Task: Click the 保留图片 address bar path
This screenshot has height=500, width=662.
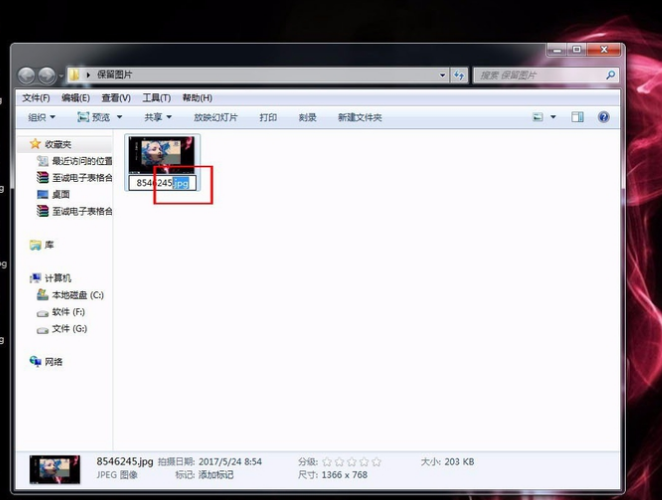Action: pyautogui.click(x=114, y=75)
